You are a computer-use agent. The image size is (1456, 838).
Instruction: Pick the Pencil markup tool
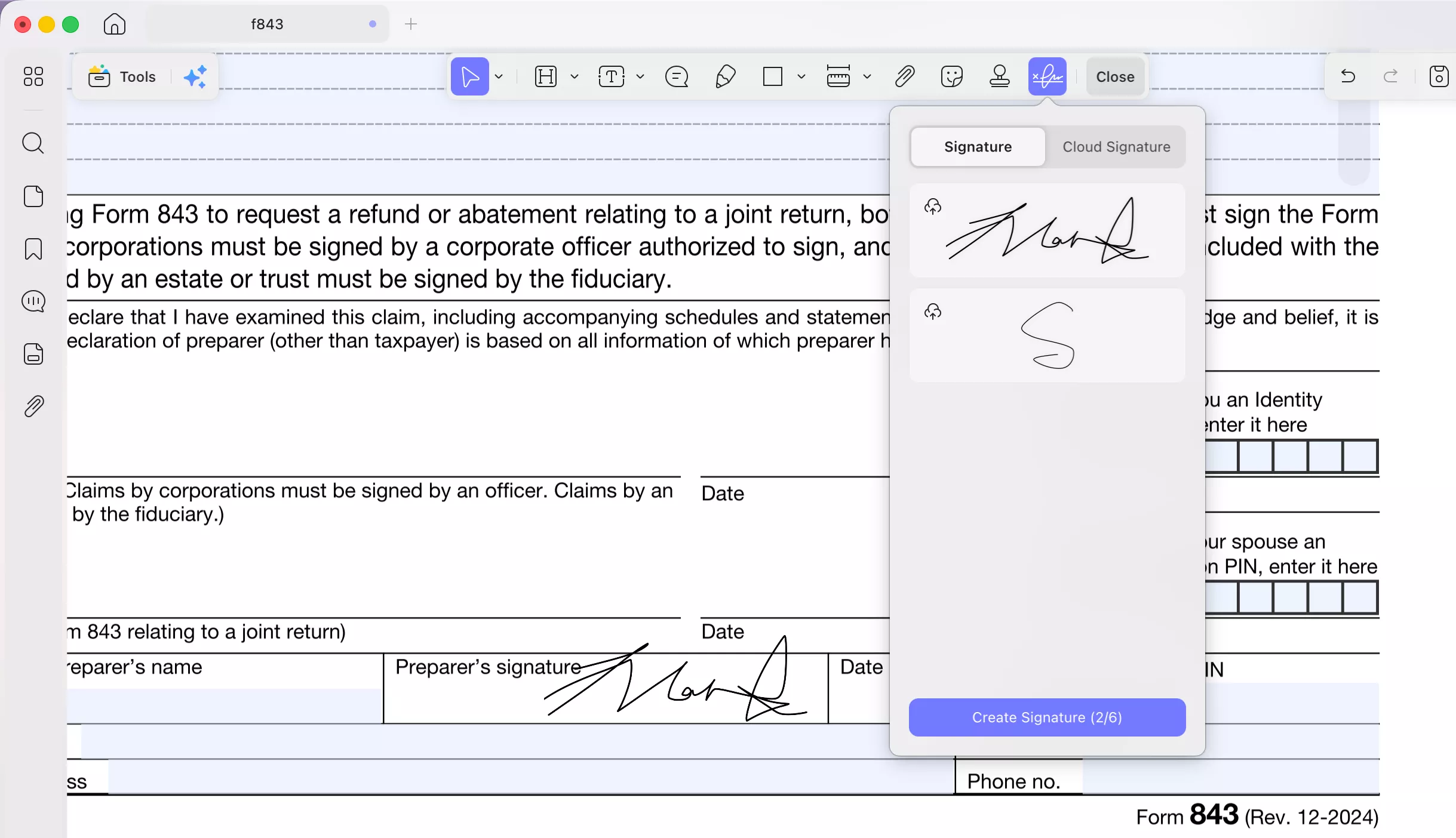point(724,76)
